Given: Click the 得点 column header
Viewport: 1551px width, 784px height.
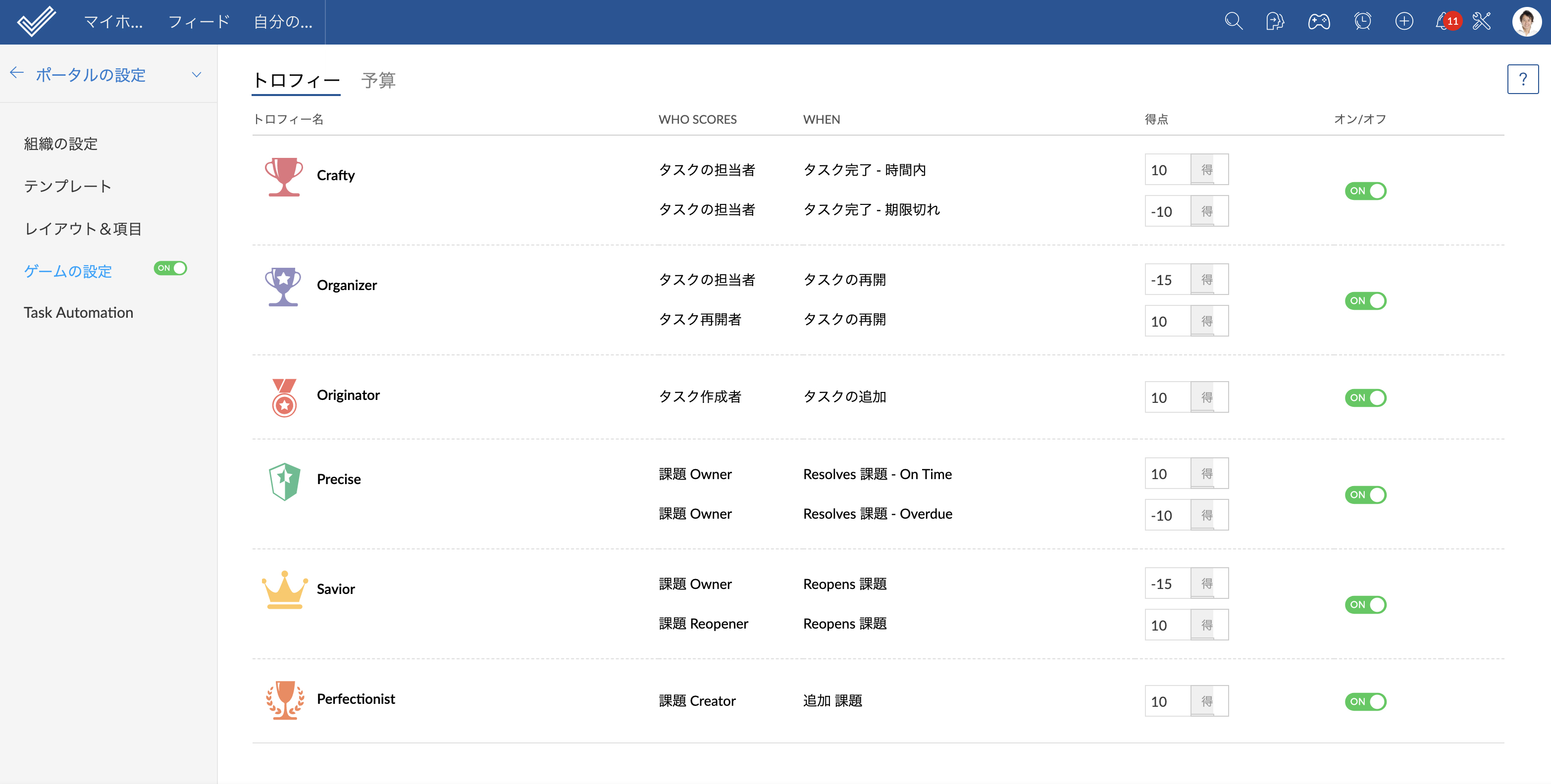Looking at the screenshot, I should [x=1156, y=120].
